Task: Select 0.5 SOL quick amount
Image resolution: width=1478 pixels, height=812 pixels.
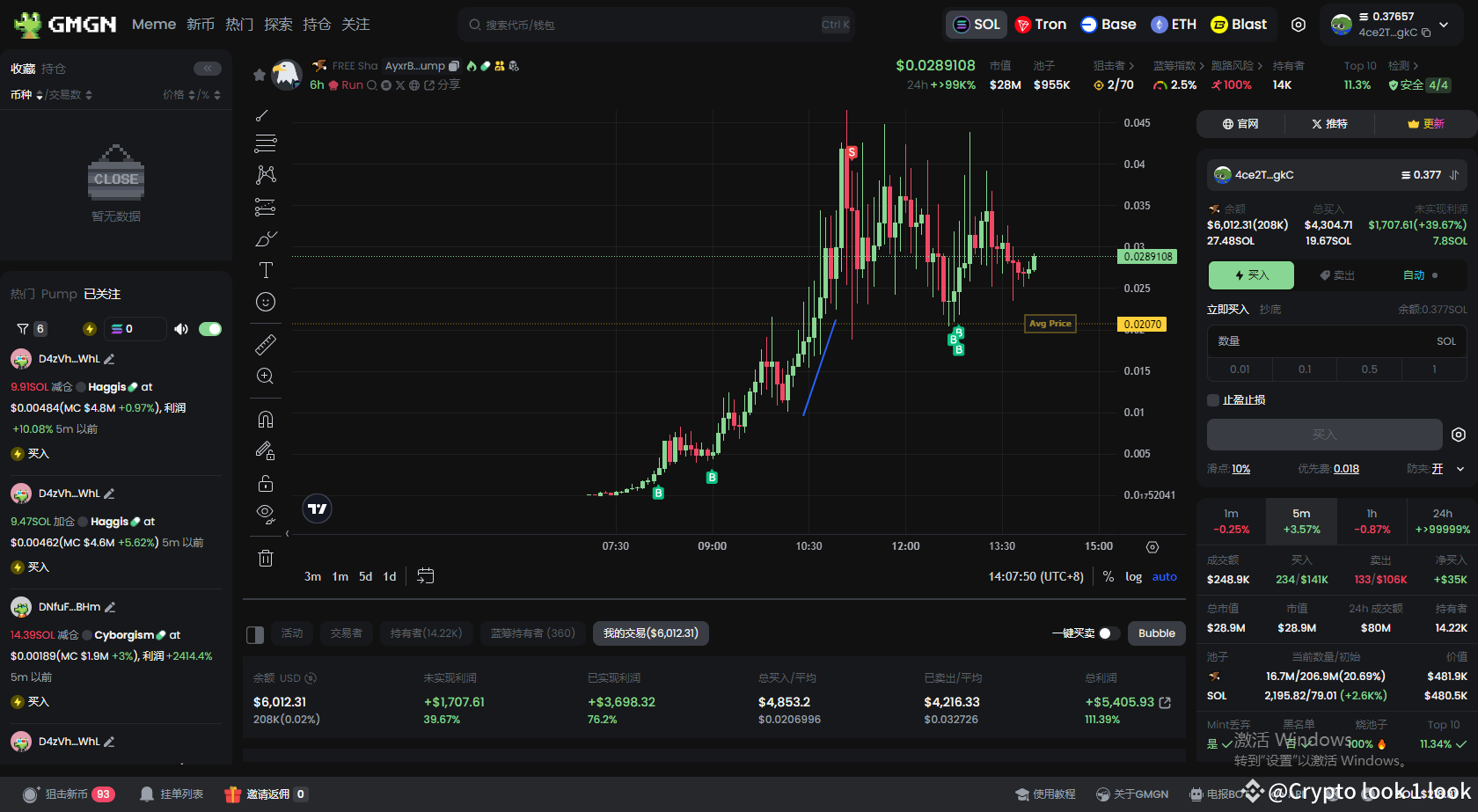Action: [x=1369, y=369]
